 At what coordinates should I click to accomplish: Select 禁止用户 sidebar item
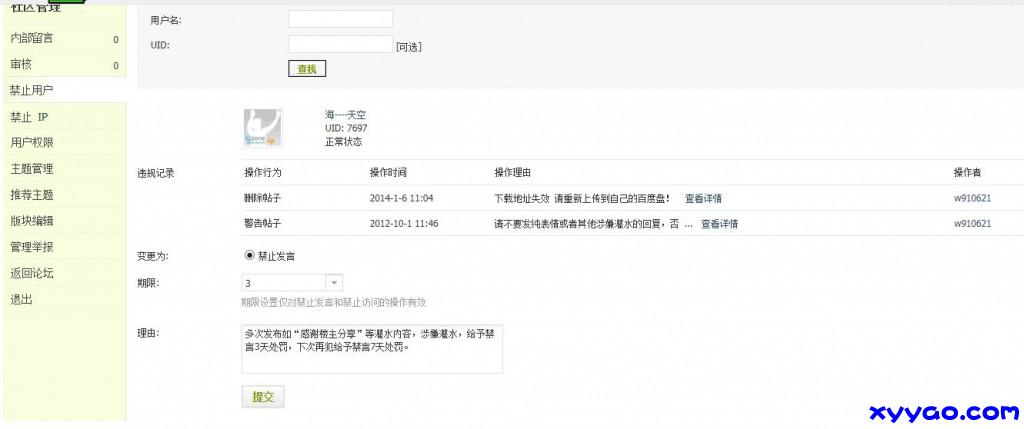(32, 91)
